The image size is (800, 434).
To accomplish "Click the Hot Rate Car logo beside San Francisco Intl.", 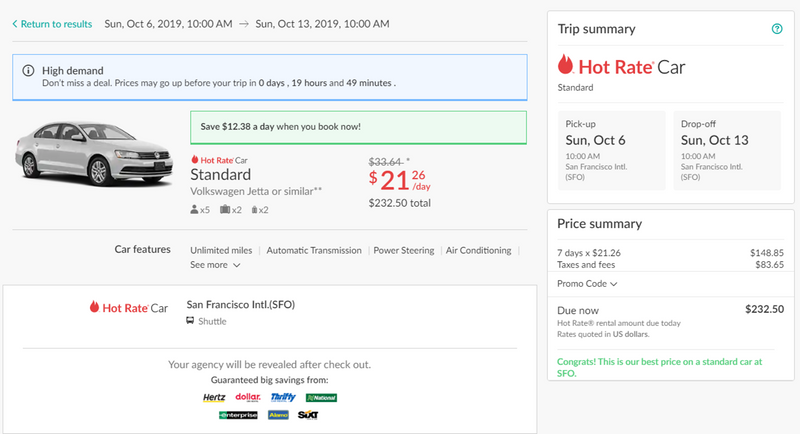I will point(129,308).
